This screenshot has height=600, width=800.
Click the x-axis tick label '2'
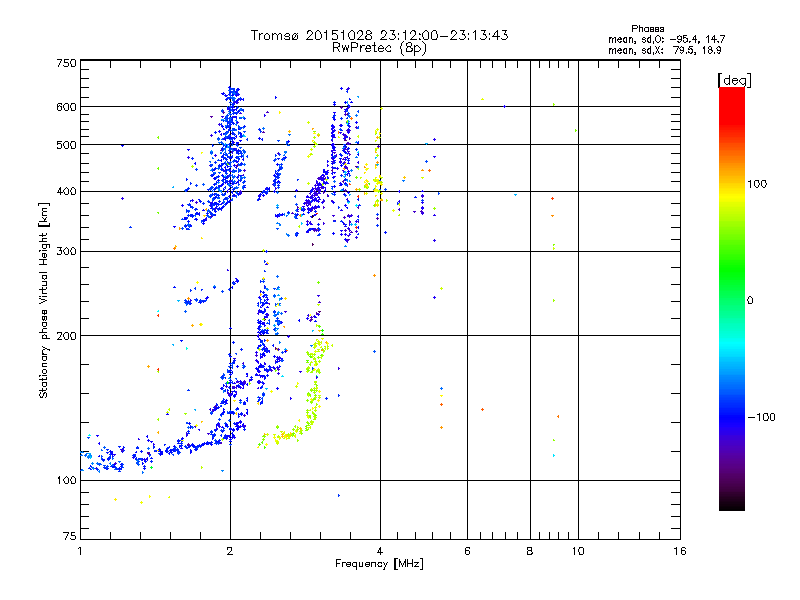click(230, 551)
